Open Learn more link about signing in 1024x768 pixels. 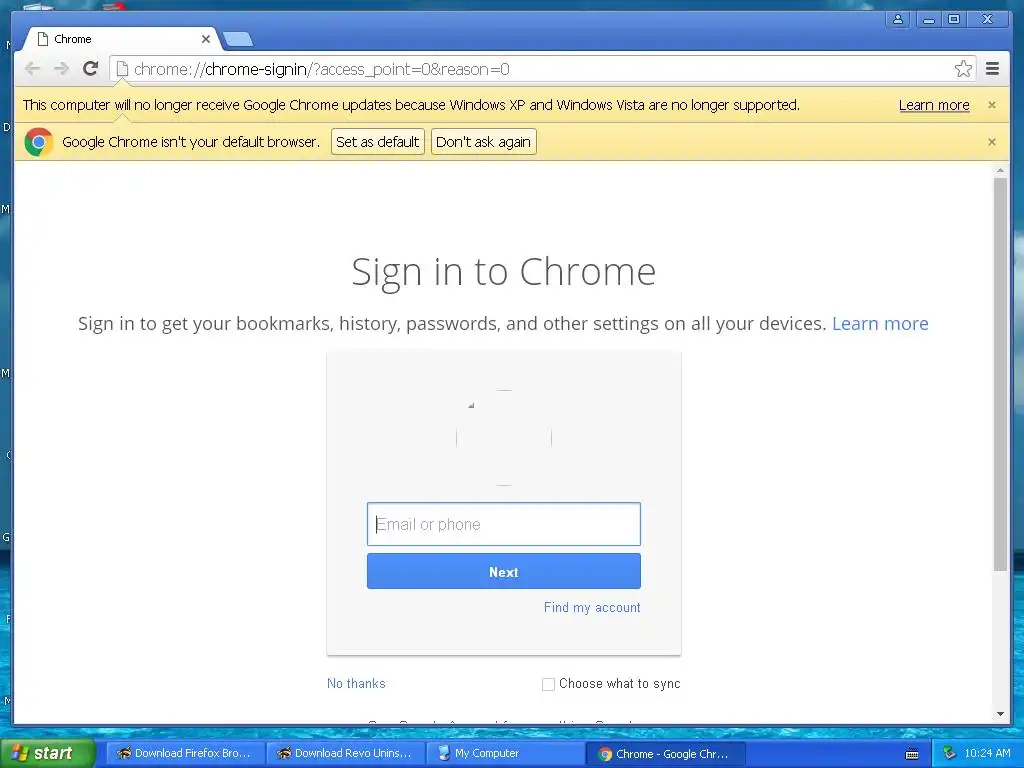pos(880,323)
